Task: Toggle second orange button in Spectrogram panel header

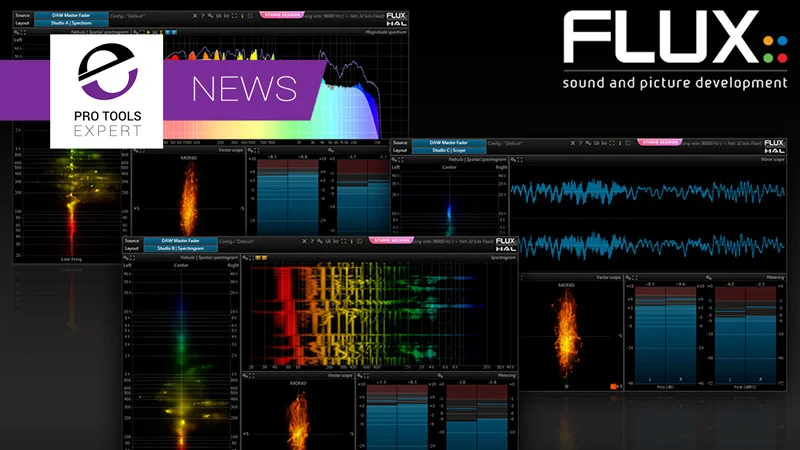Action: pos(264,258)
